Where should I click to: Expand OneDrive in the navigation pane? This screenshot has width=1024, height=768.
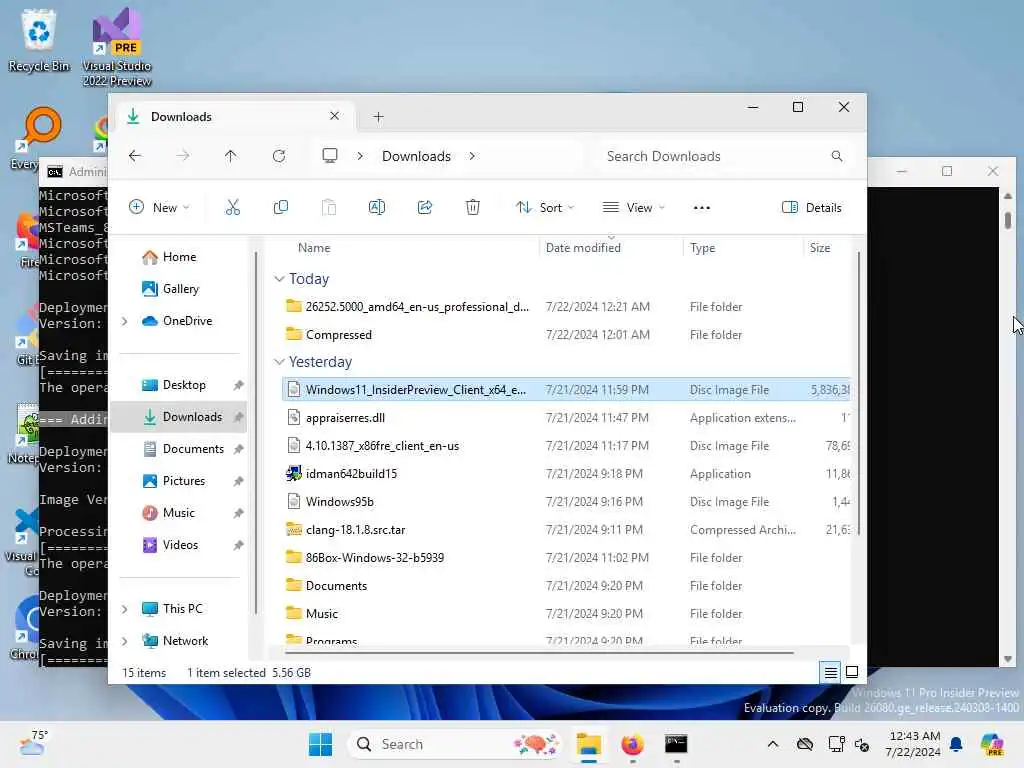(x=125, y=321)
